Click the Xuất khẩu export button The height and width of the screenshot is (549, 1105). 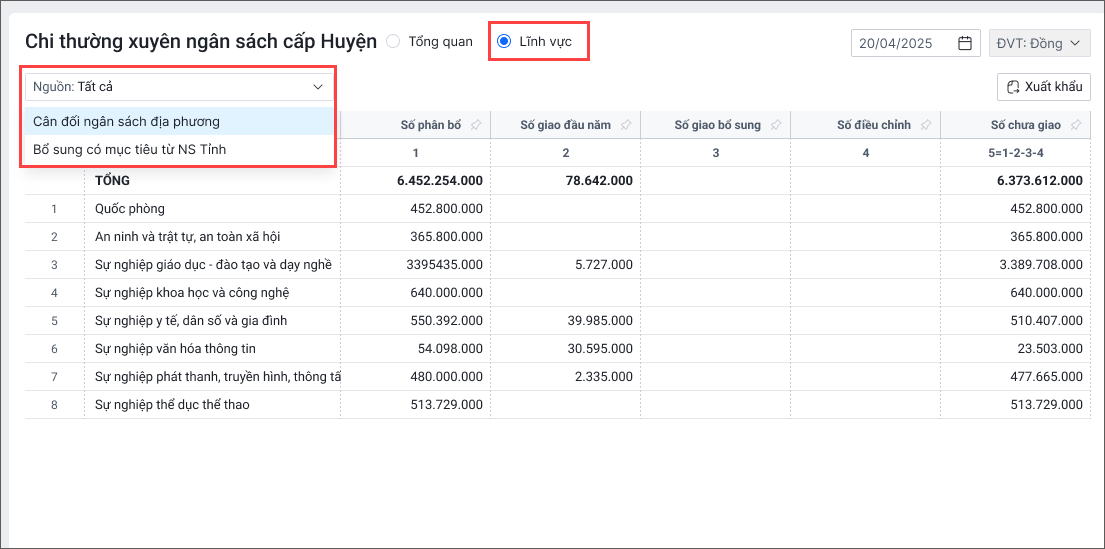[x=1044, y=87]
